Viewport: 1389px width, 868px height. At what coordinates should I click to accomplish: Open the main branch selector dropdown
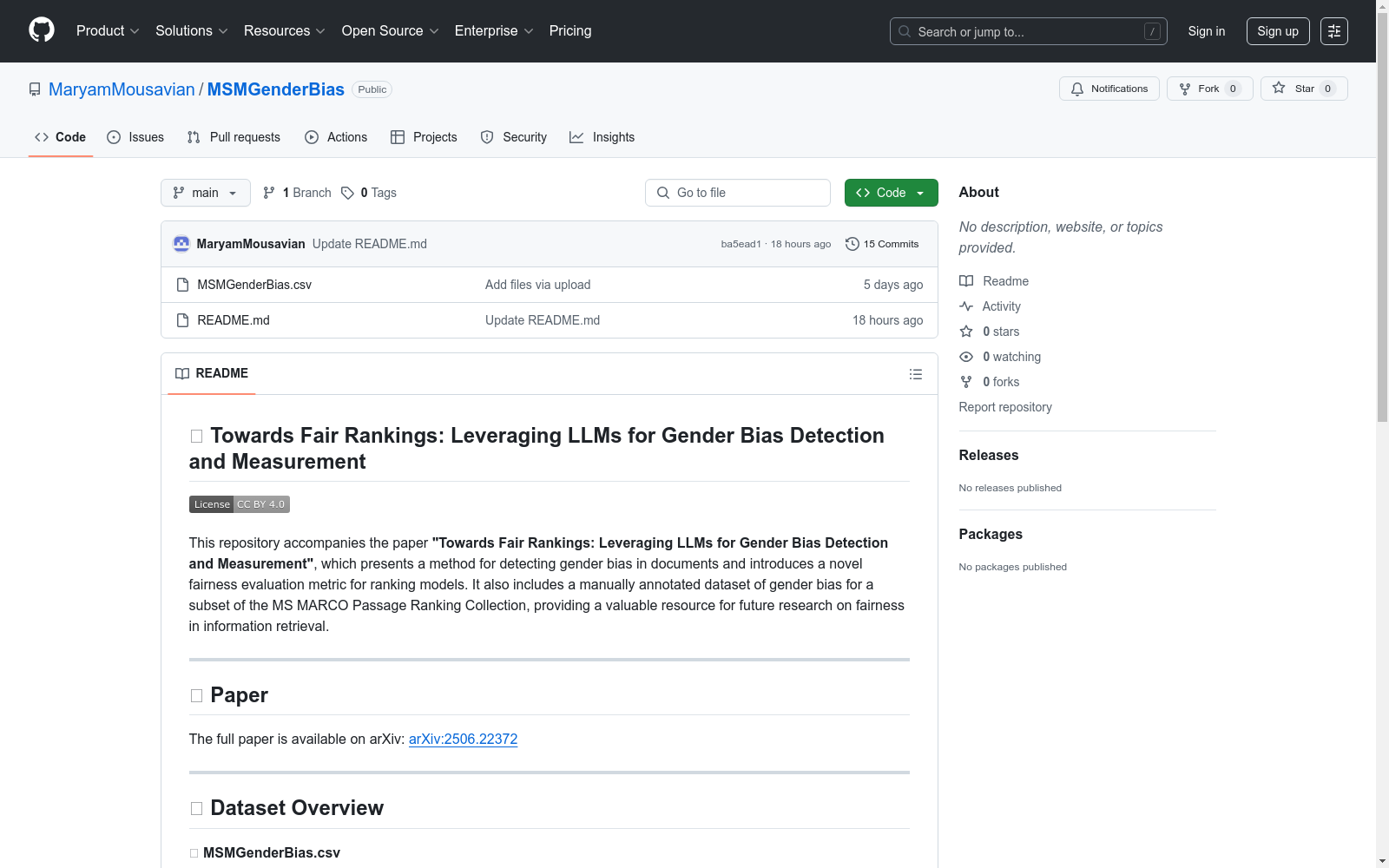(206, 193)
